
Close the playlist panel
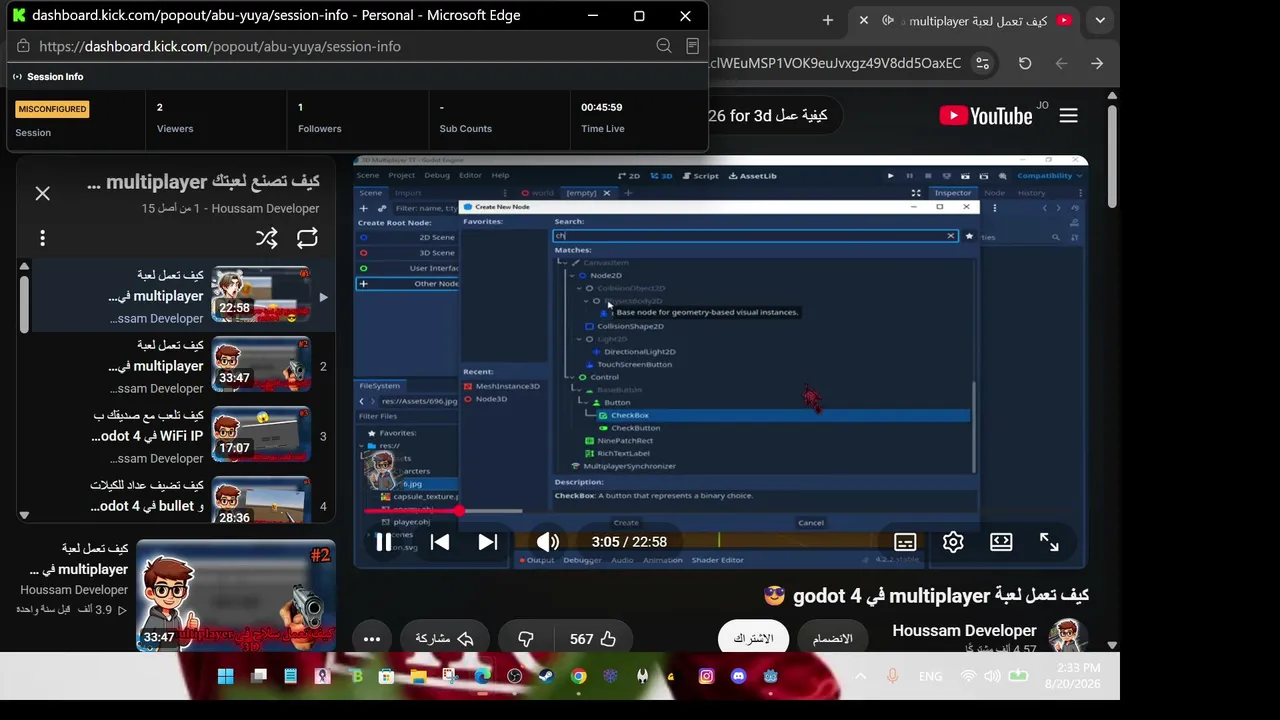pos(42,193)
